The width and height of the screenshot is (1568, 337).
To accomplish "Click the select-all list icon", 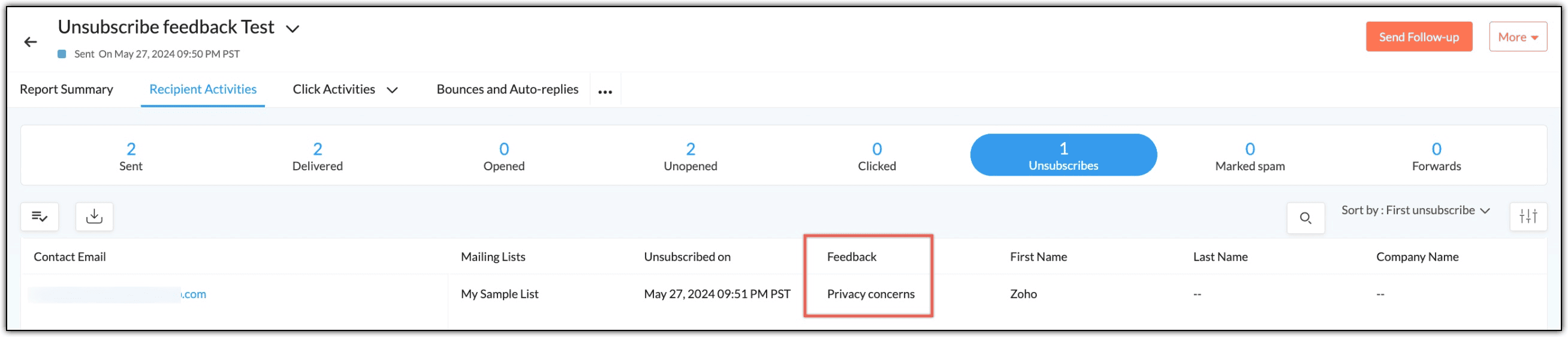I will (x=40, y=216).
